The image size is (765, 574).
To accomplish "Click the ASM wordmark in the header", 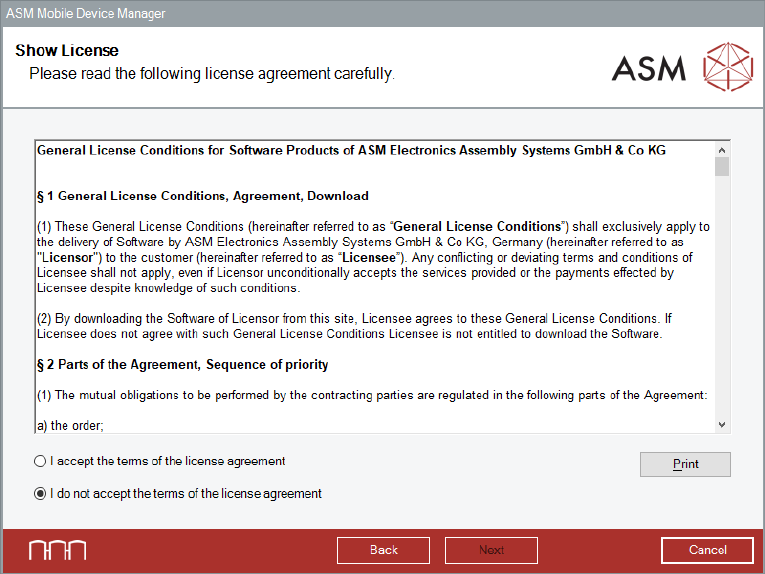I will 649,68.
